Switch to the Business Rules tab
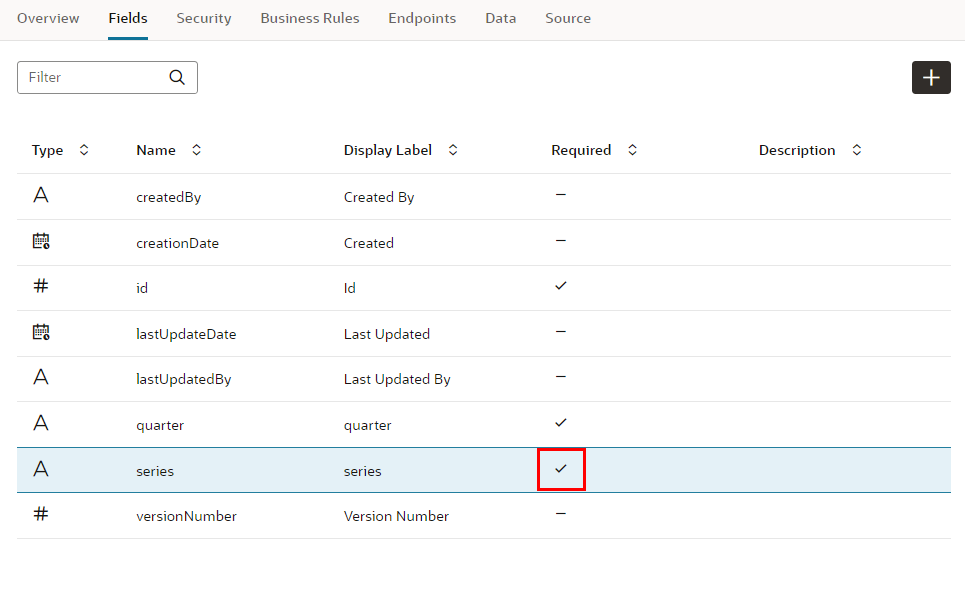965x594 pixels. (309, 18)
